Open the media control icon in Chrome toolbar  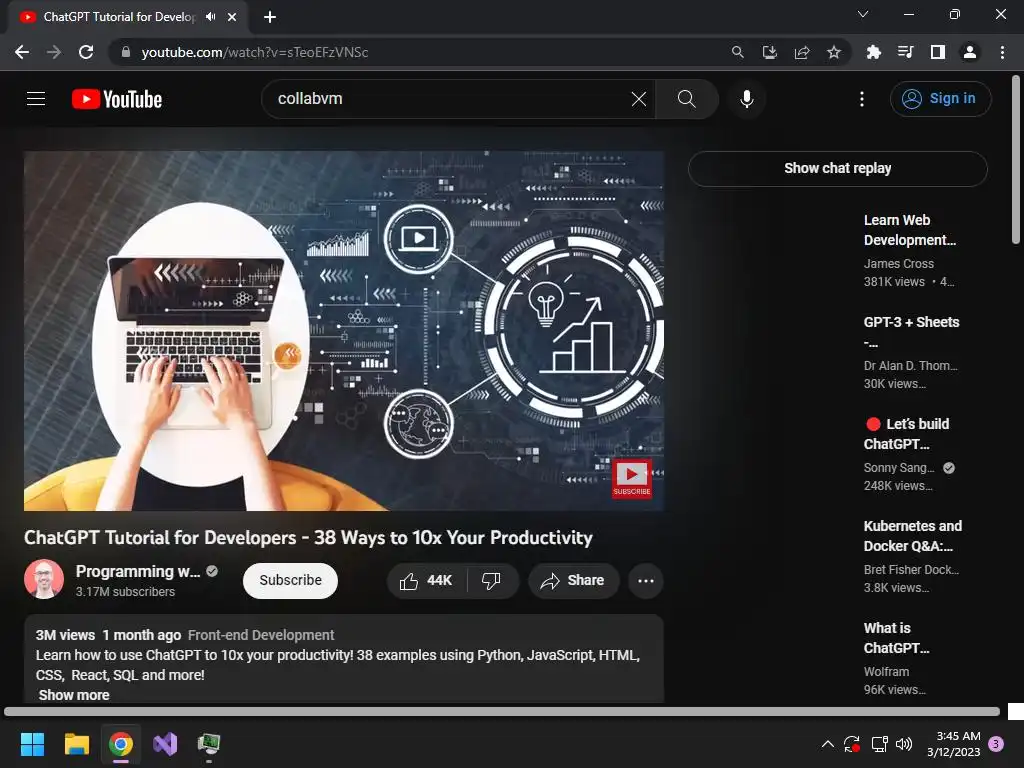pos(906,52)
